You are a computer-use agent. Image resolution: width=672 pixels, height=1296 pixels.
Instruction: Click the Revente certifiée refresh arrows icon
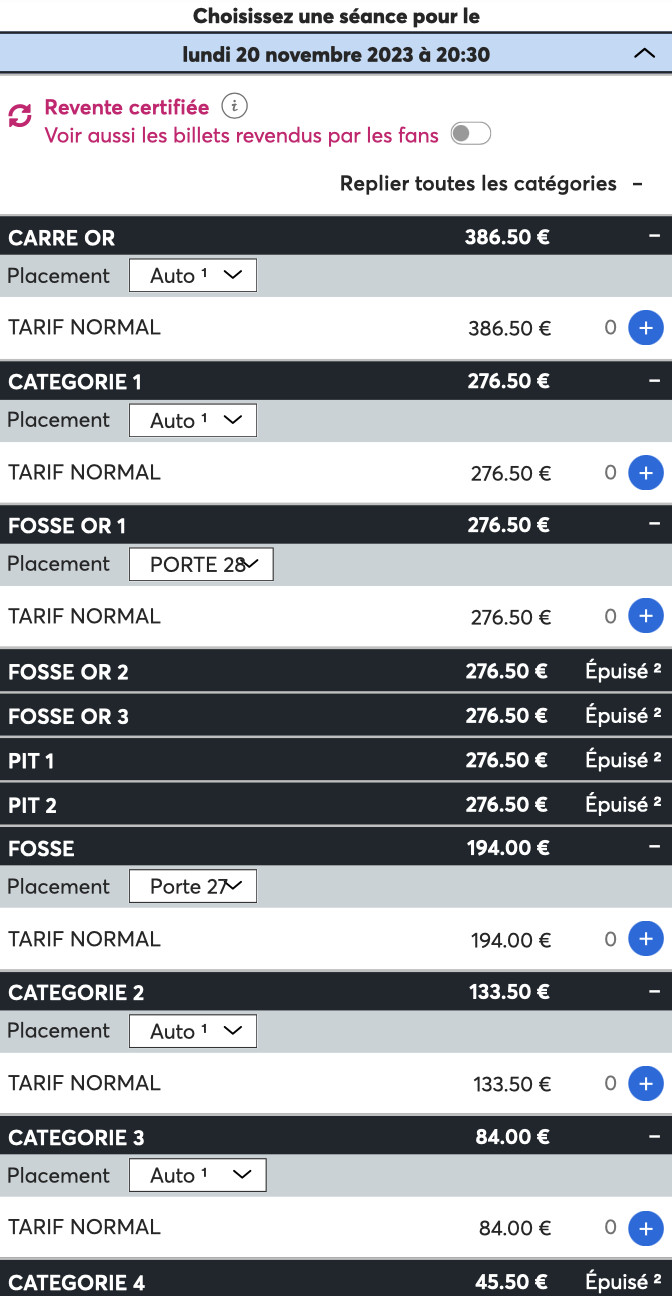20,116
